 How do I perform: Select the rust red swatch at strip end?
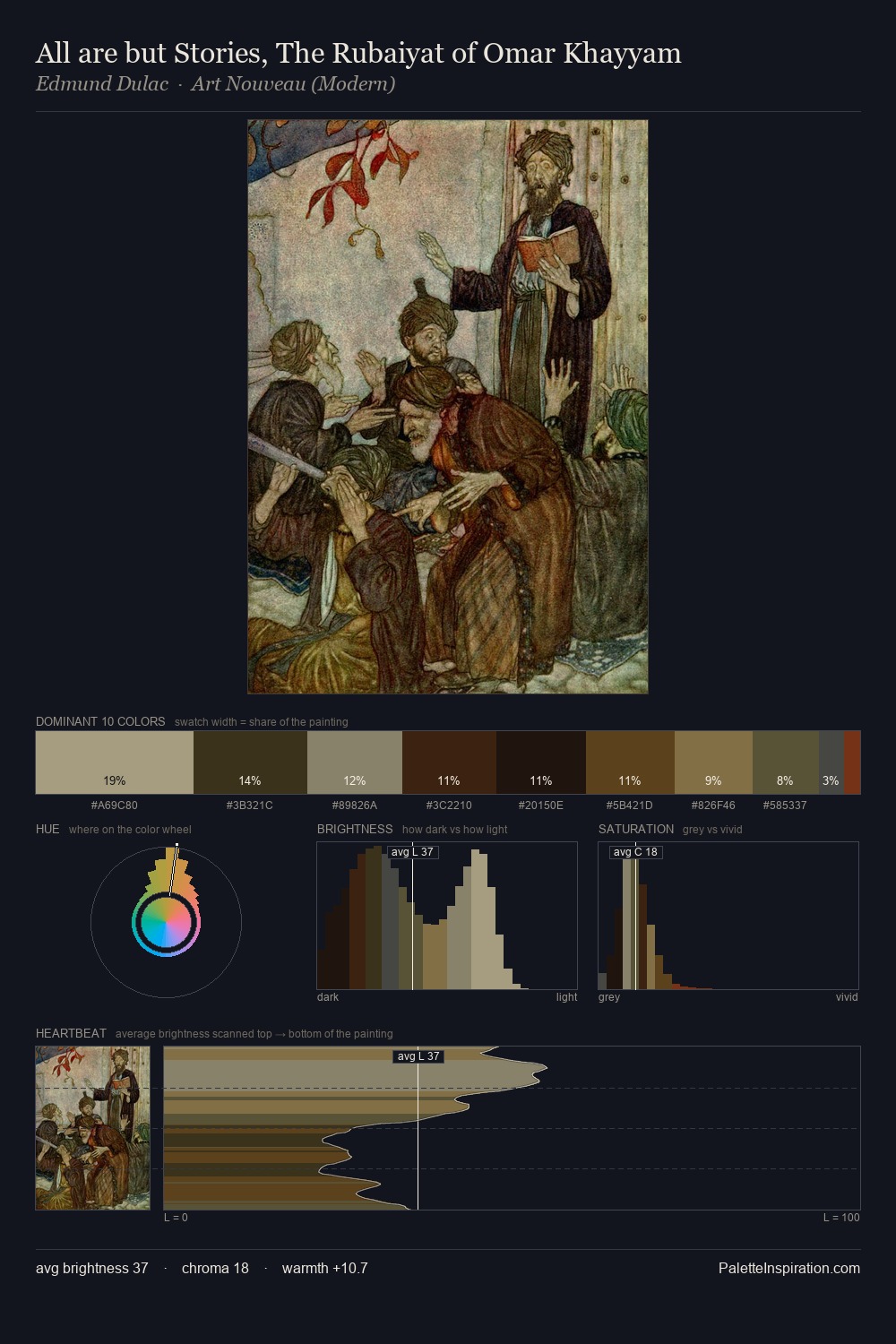pyautogui.click(x=852, y=762)
